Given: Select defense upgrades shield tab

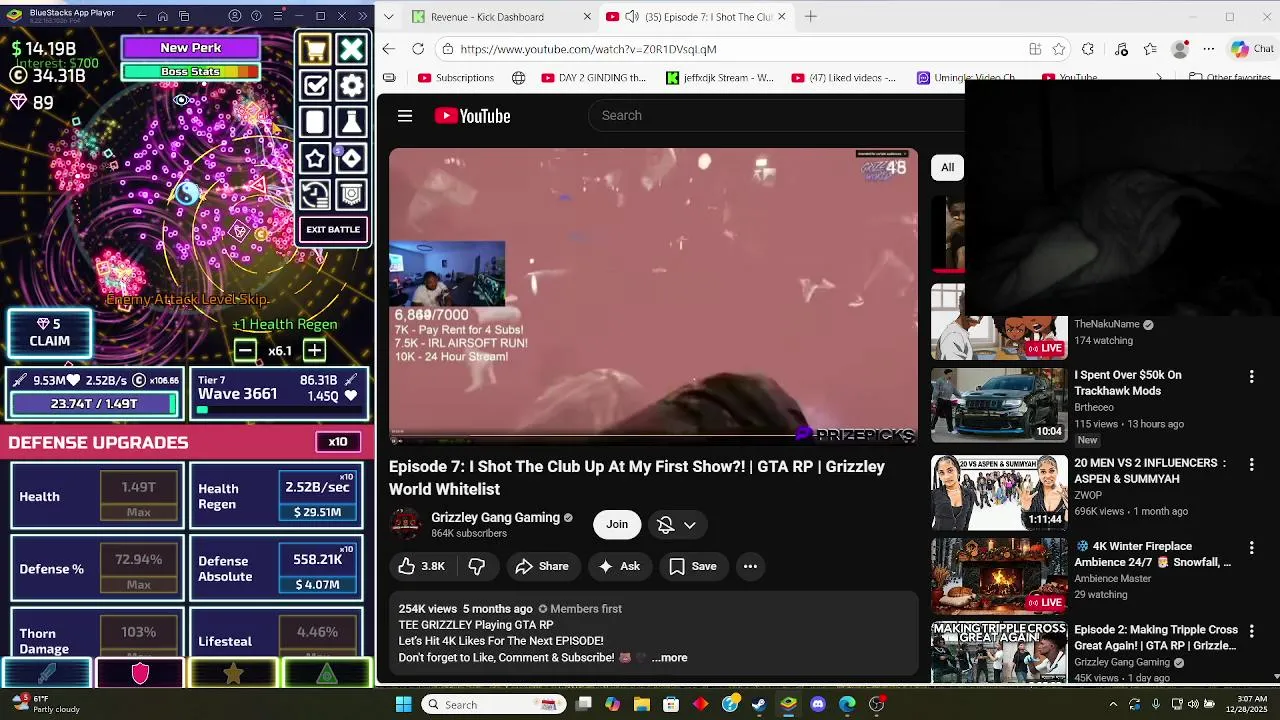Looking at the screenshot, I should pos(140,674).
